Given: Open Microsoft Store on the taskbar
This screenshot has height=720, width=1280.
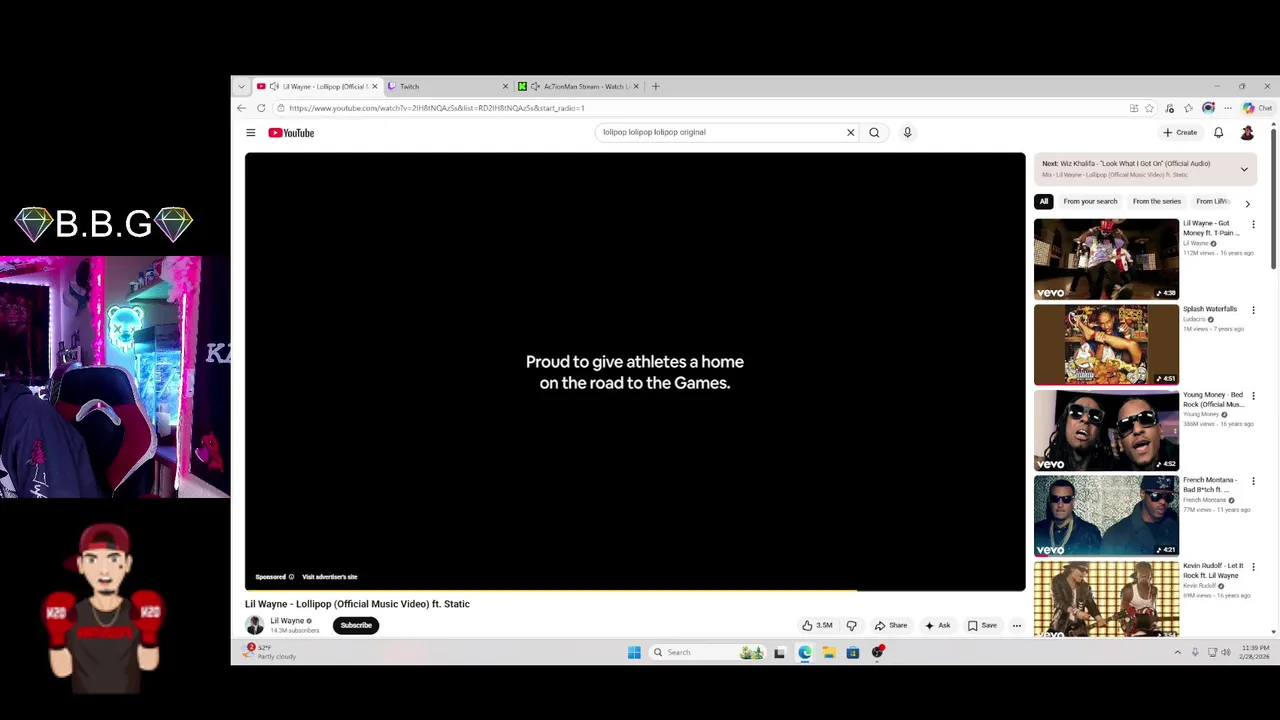Looking at the screenshot, I should coord(853,652).
